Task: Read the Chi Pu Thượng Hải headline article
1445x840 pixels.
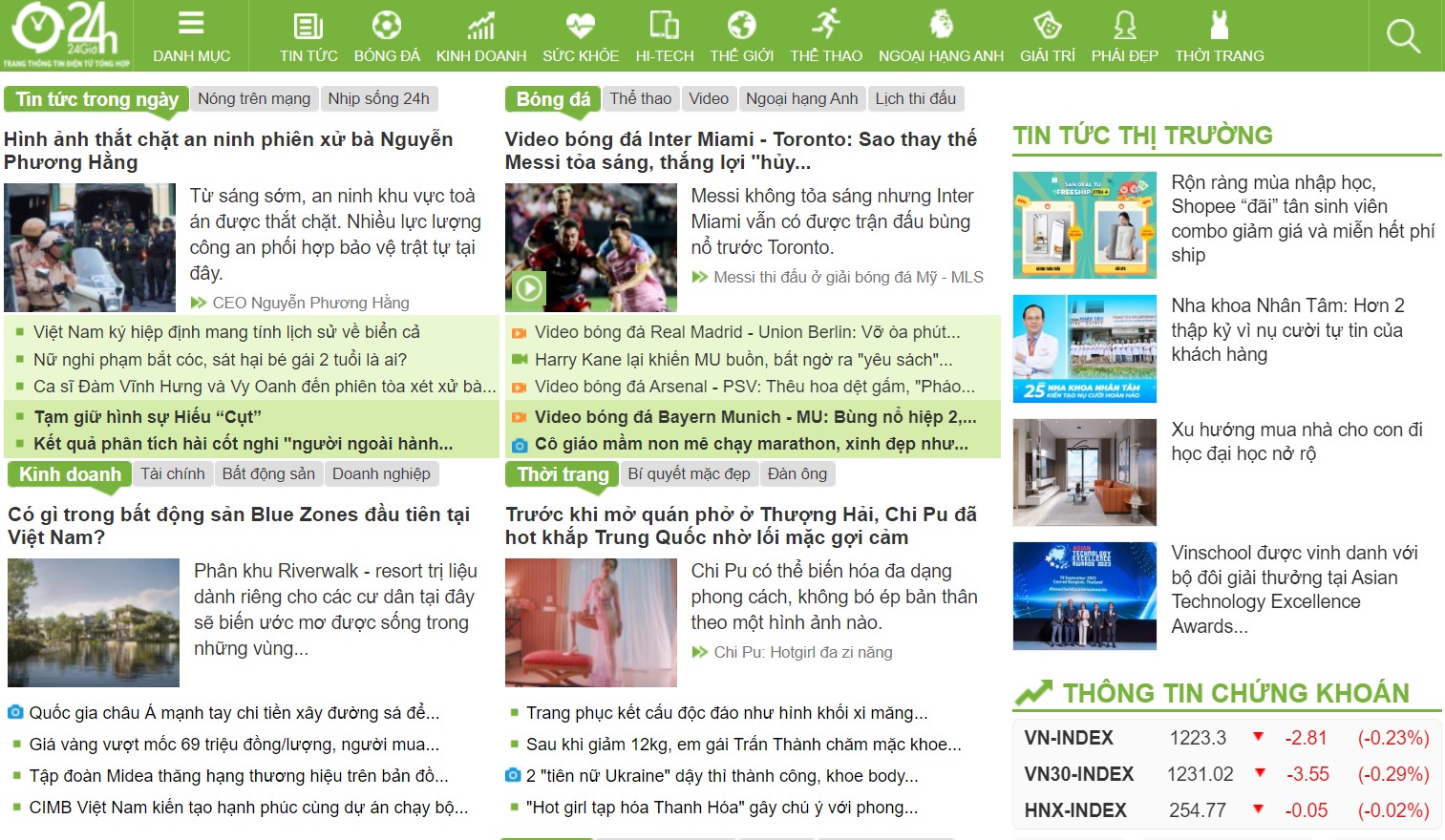Action: [741, 526]
